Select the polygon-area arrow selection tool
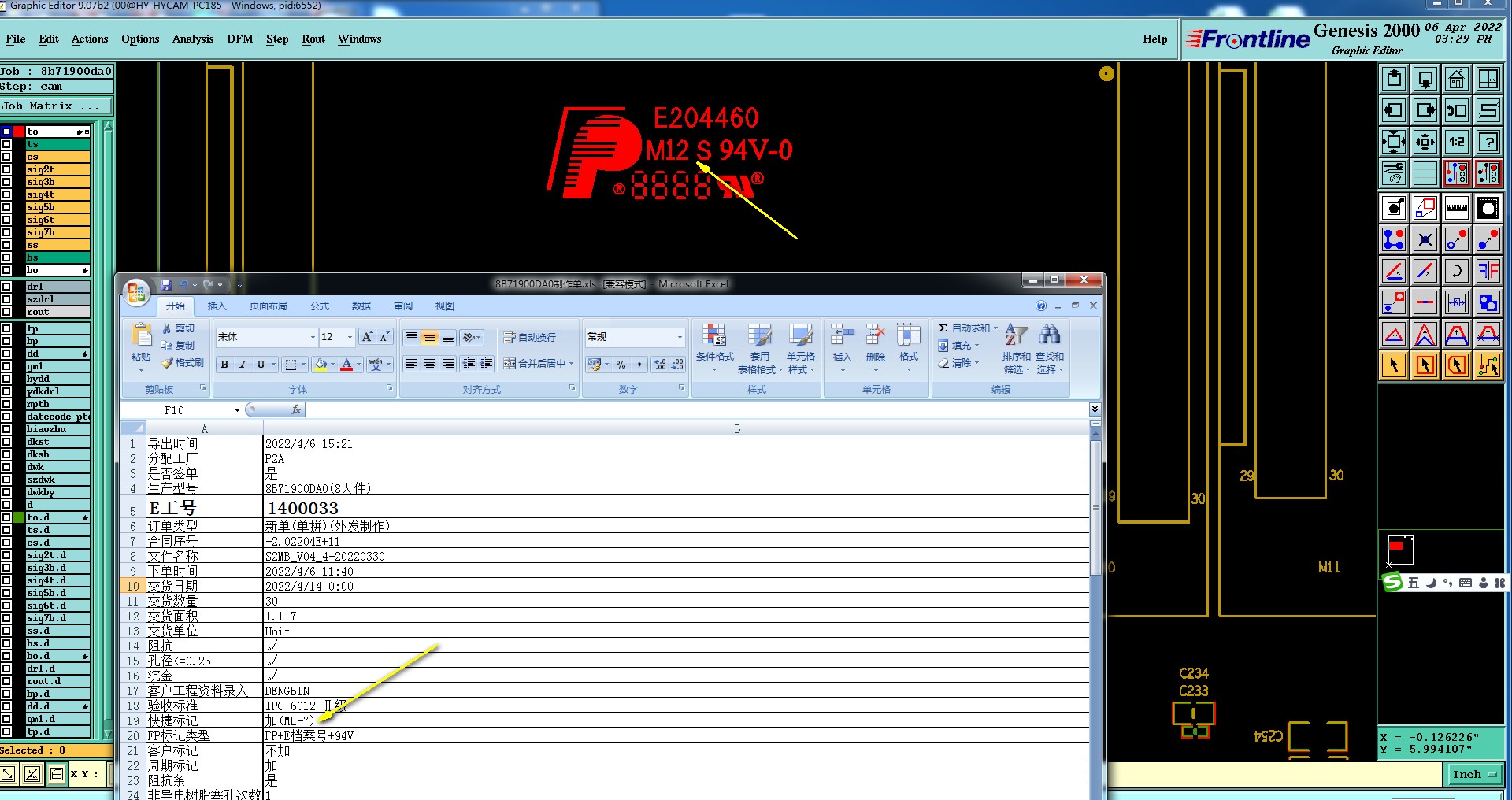1512x800 pixels. click(x=1457, y=365)
